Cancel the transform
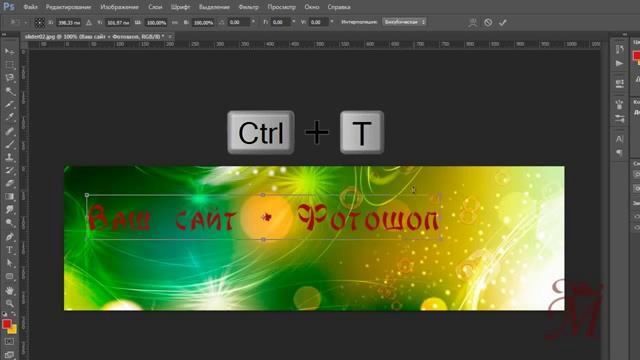 pos(488,22)
